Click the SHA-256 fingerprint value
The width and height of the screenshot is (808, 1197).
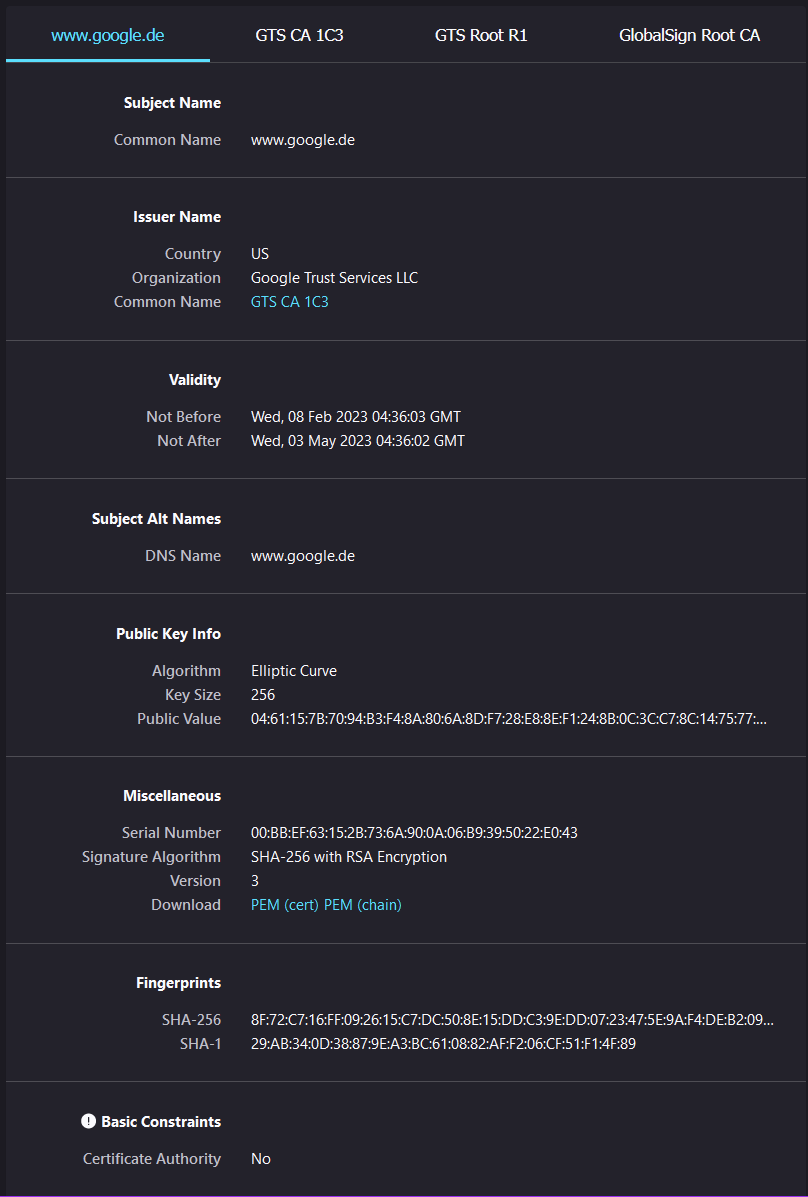pyautogui.click(x=512, y=1020)
